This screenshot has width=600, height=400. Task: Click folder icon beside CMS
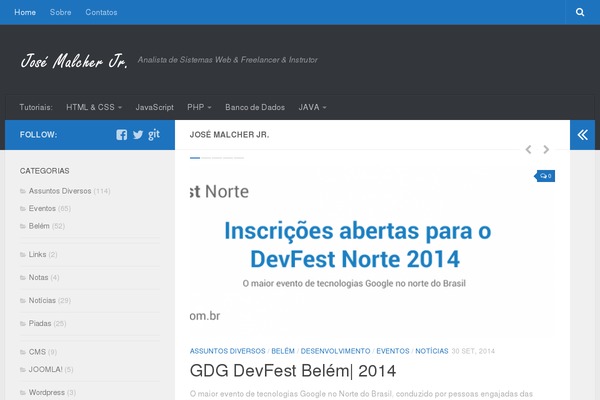(x=23, y=352)
